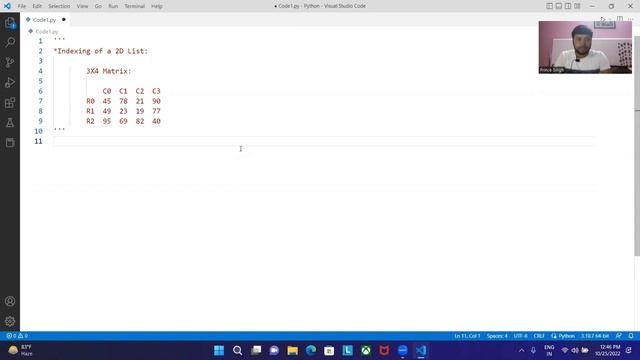Select Python interpreter 3.10.7 64-bit
Viewport: 640px width, 360px height.
(x=595, y=336)
